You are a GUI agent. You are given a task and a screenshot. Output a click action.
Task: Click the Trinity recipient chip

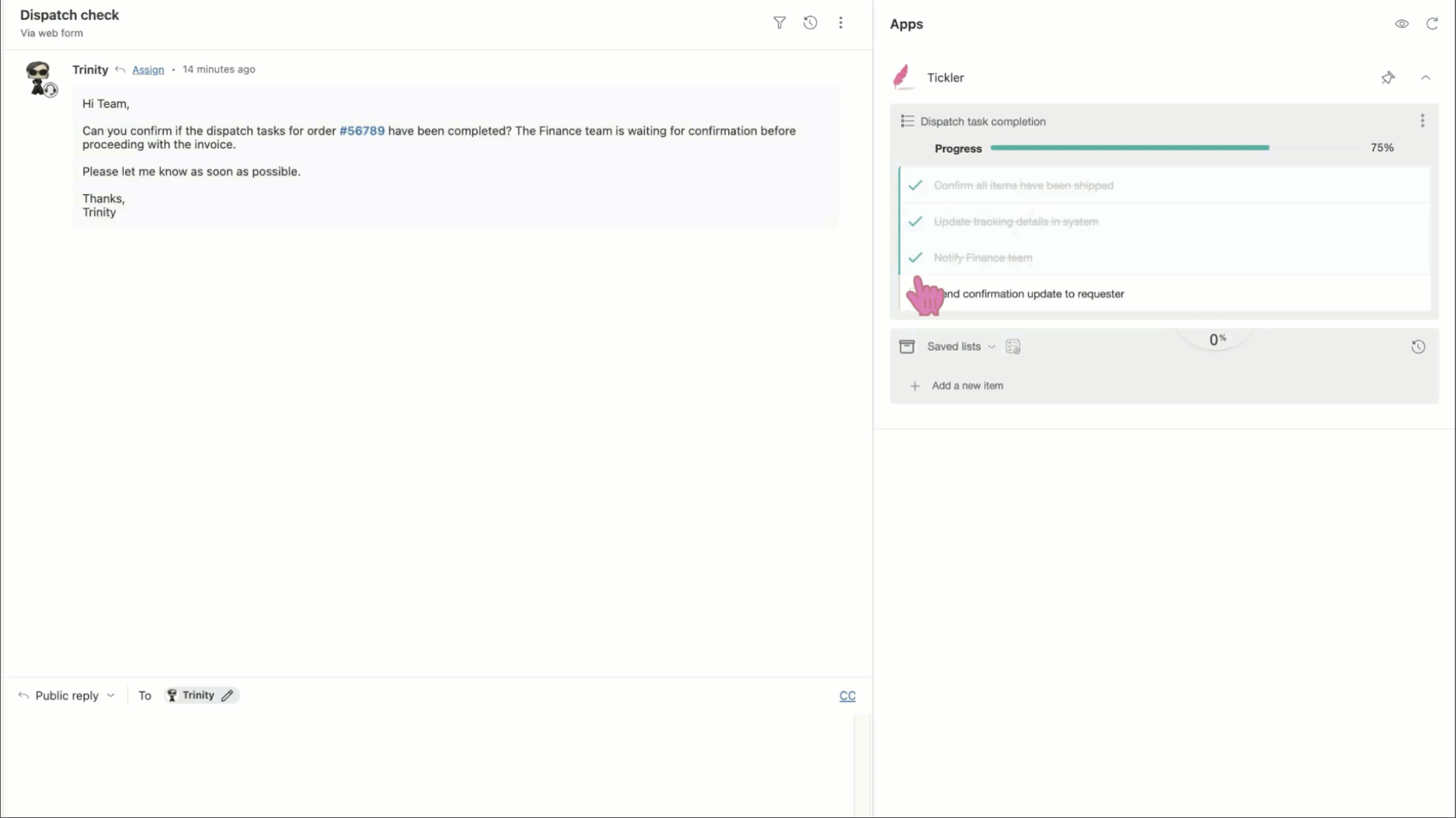[201, 695]
